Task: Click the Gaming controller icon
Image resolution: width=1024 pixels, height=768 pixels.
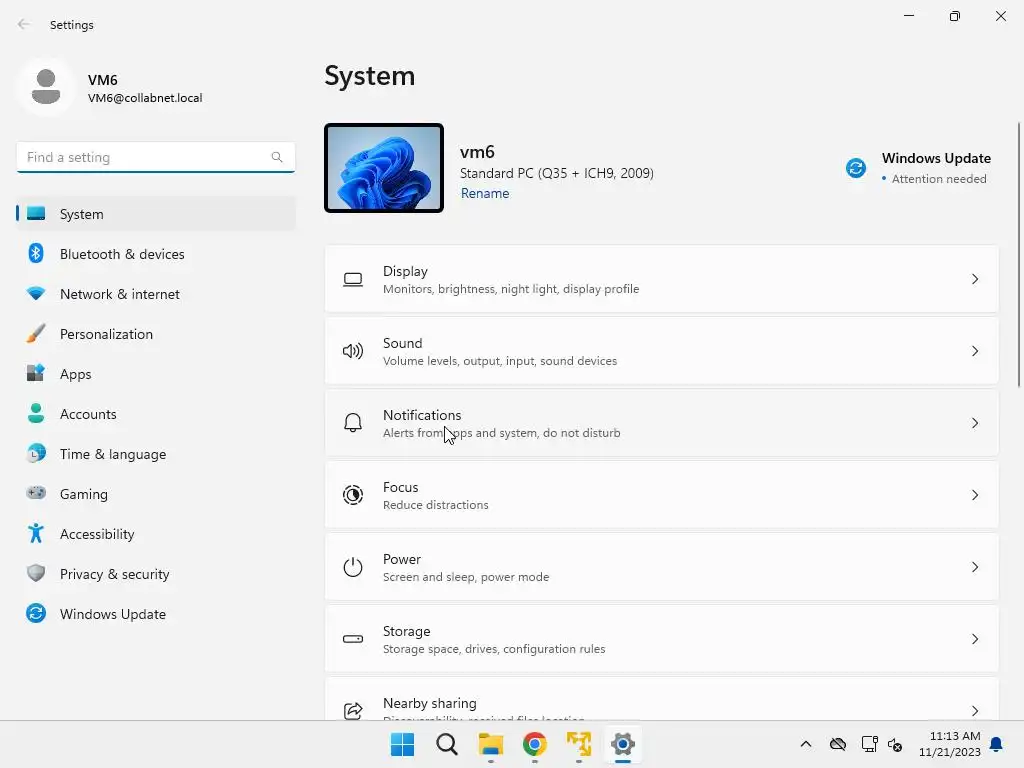Action: tap(36, 493)
